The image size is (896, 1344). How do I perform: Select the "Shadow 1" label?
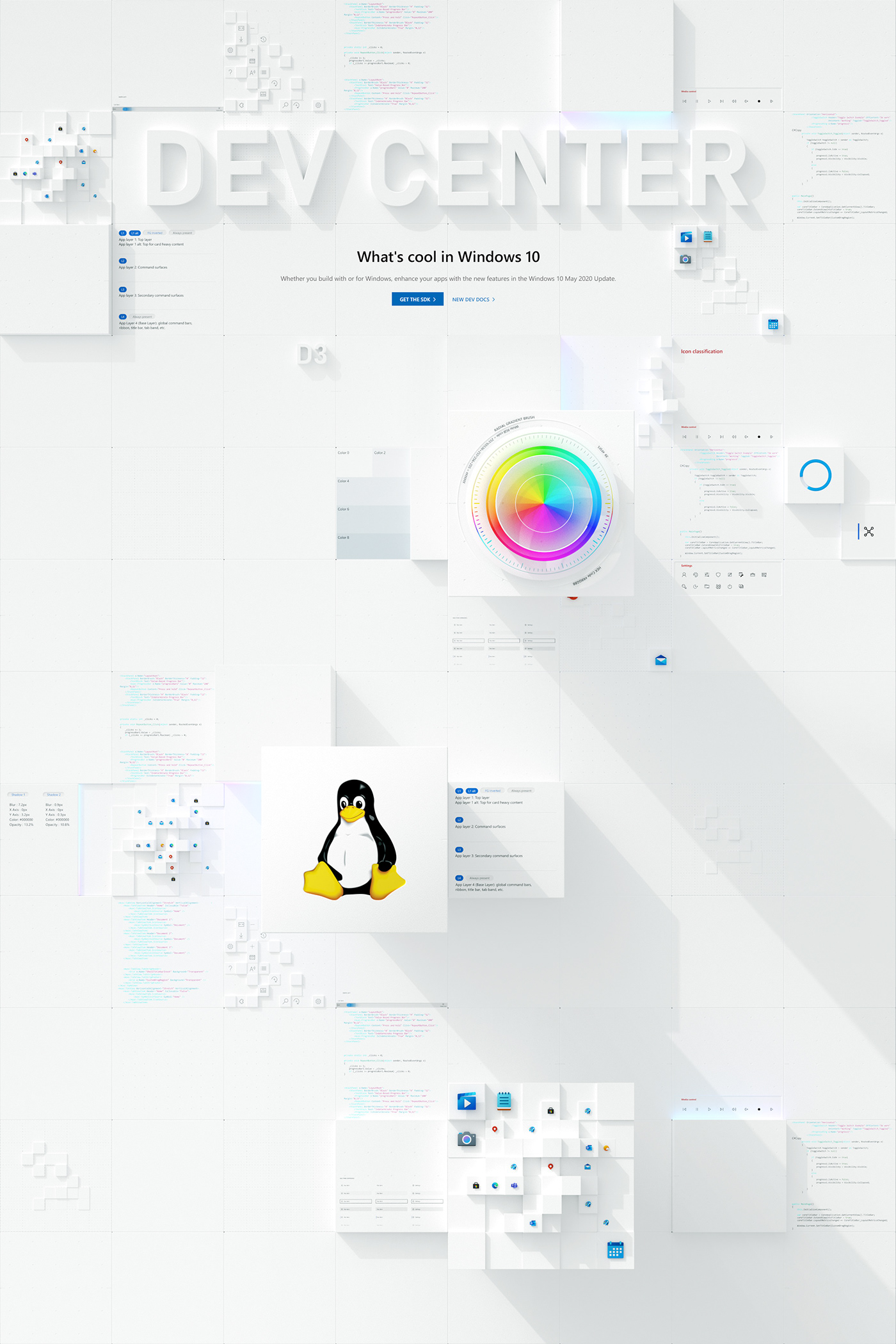[17, 795]
